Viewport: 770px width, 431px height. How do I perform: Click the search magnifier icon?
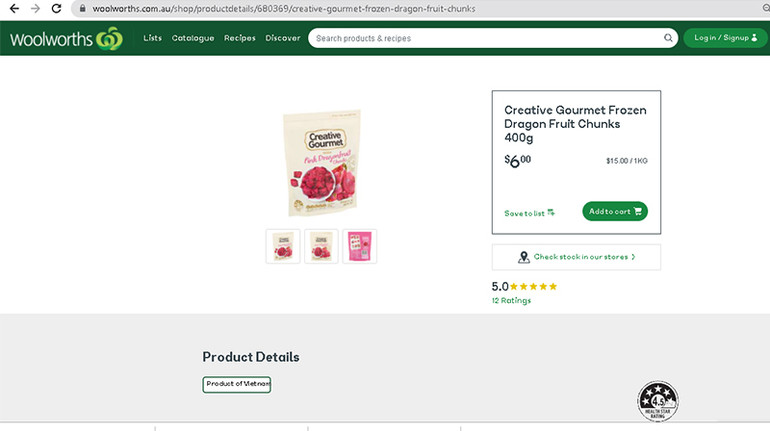pyautogui.click(x=669, y=39)
